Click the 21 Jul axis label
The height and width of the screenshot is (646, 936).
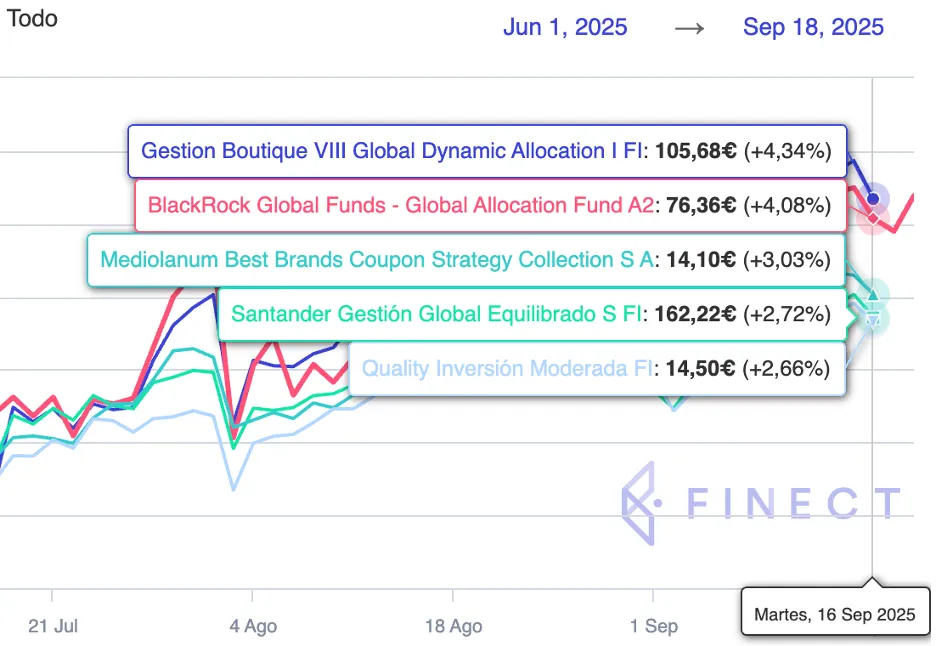point(53,626)
